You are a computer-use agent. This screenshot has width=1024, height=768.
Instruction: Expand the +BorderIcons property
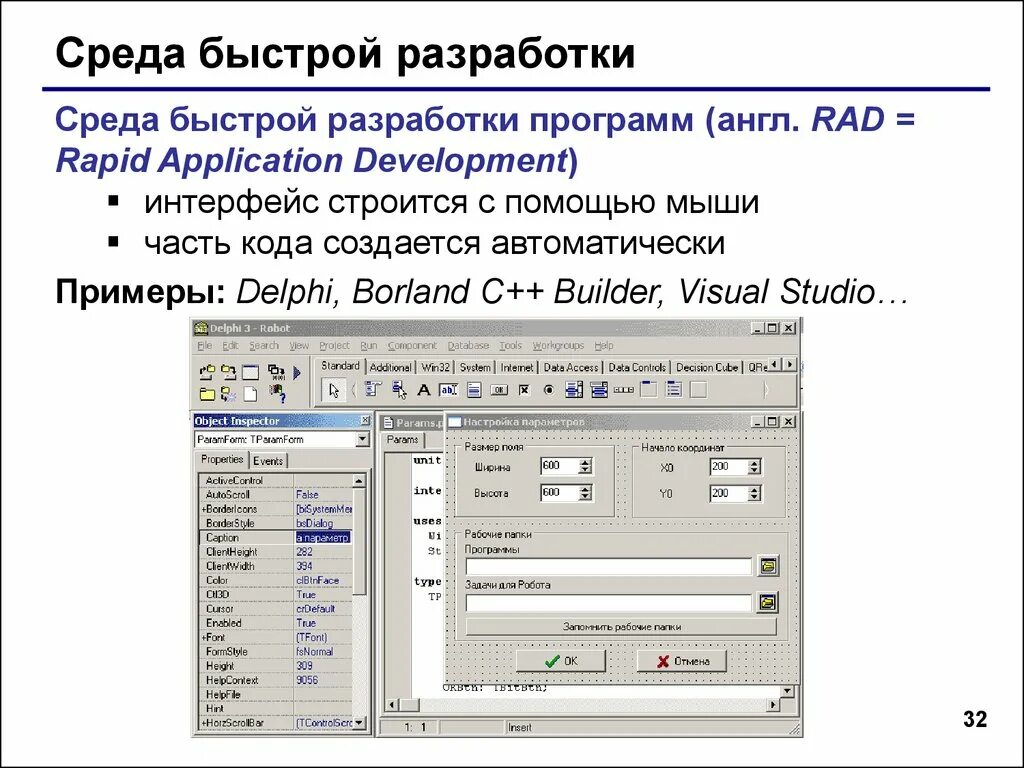point(203,509)
